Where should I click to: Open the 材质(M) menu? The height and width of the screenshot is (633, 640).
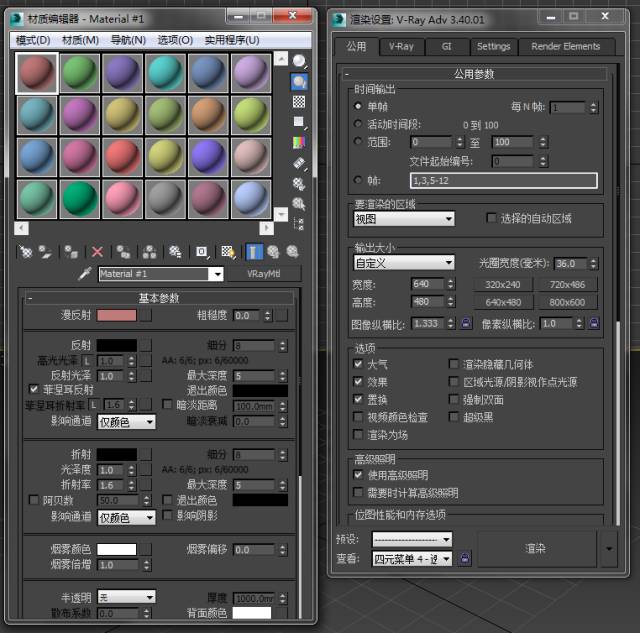[x=80, y=40]
